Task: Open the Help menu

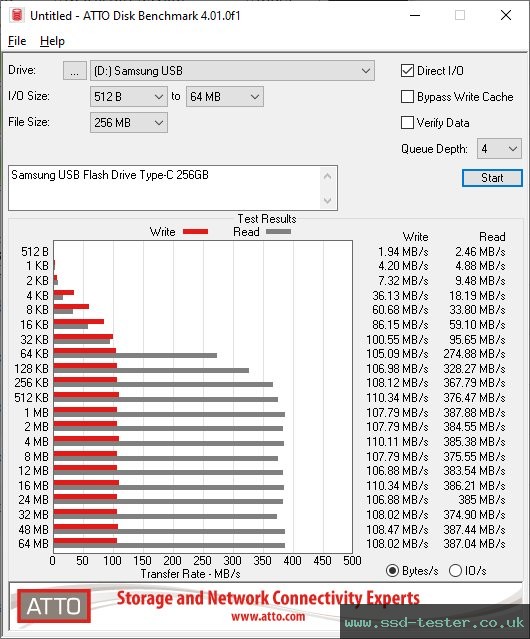Action: (x=52, y=41)
